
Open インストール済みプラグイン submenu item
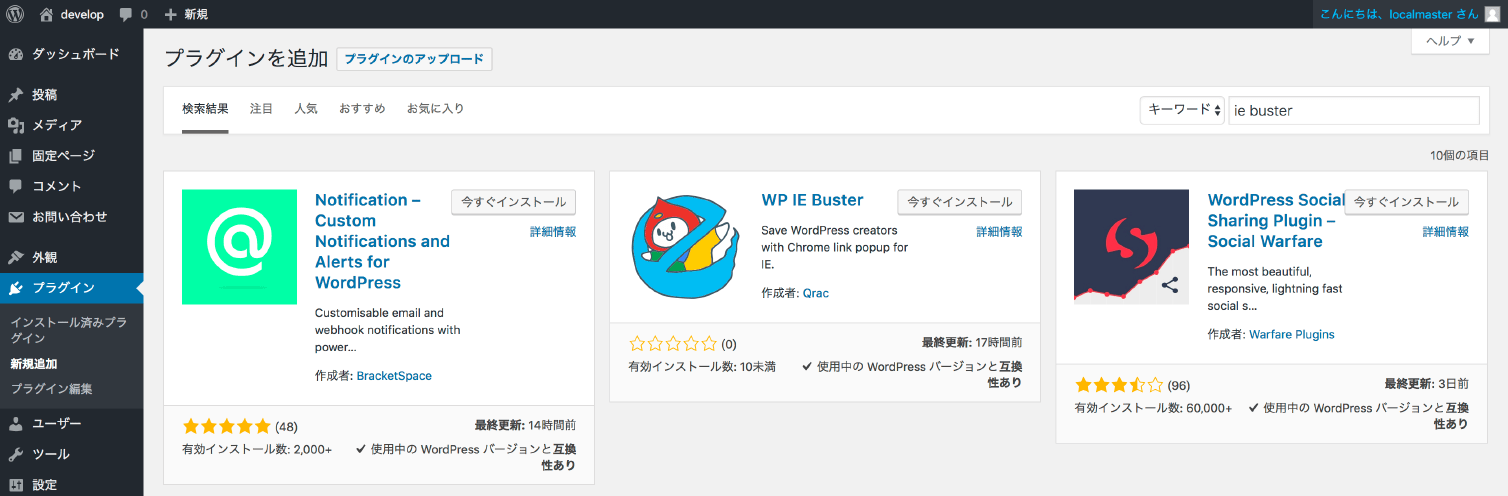pos(69,330)
